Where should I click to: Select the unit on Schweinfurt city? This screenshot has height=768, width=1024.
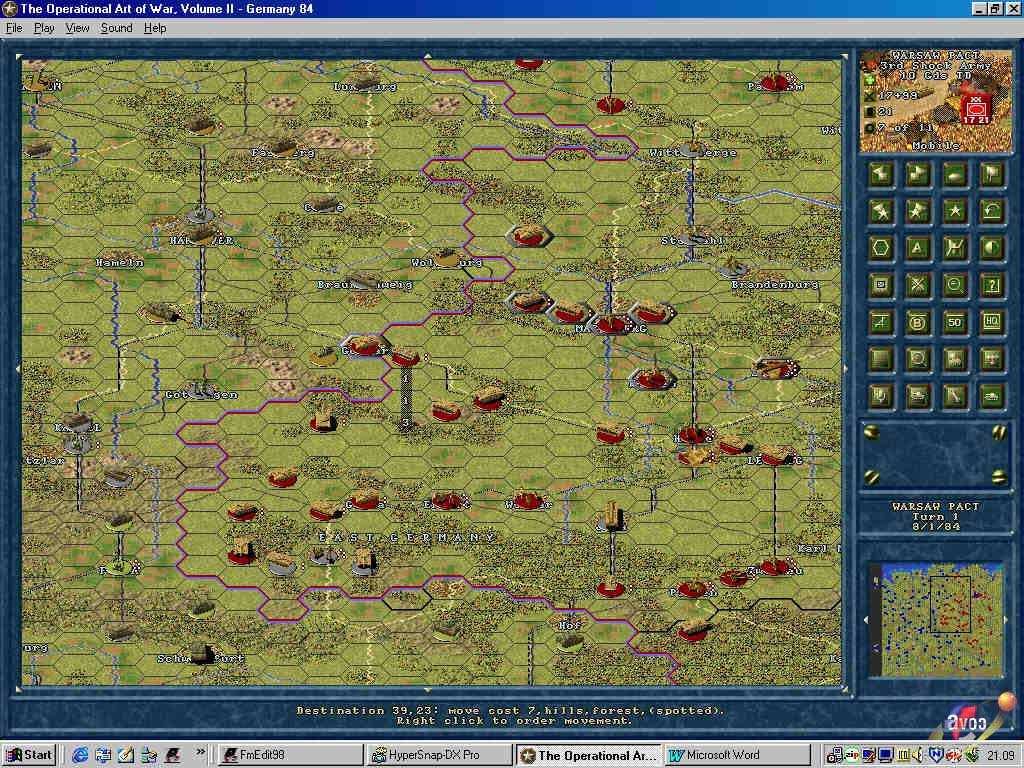(202, 653)
